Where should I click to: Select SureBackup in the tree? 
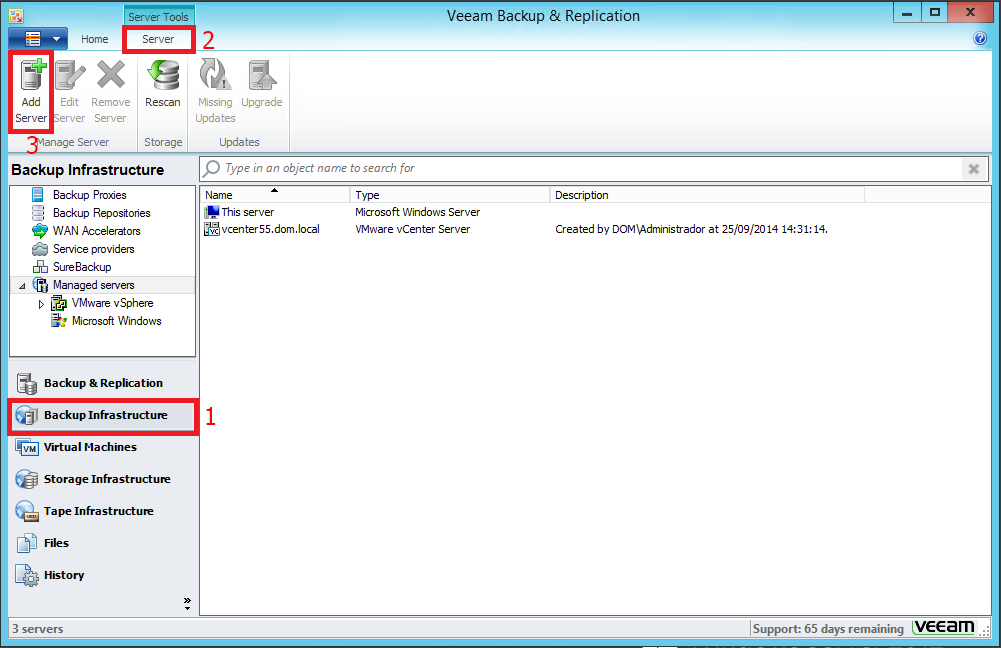click(82, 267)
